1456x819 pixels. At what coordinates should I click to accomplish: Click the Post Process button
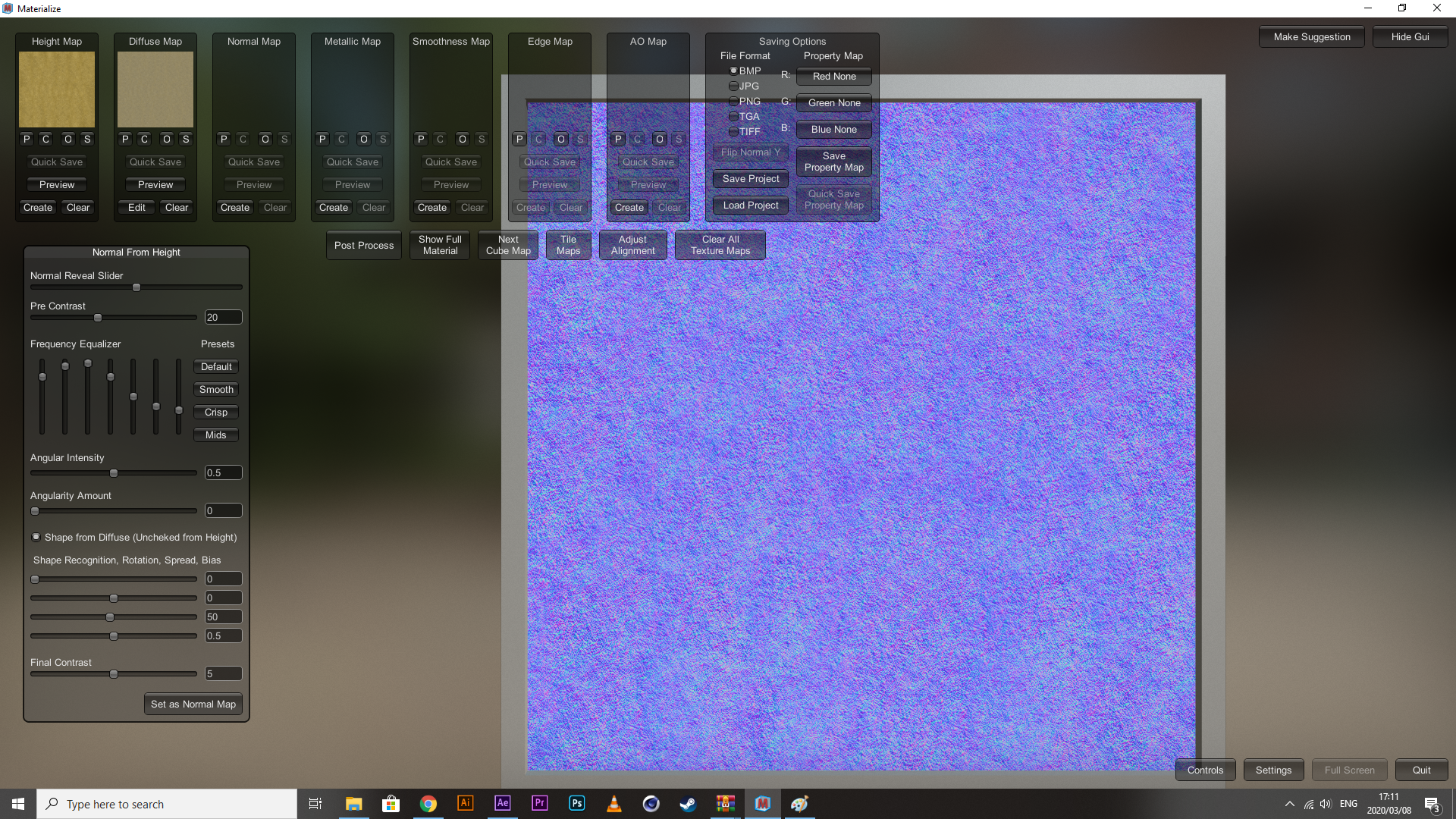pos(364,245)
